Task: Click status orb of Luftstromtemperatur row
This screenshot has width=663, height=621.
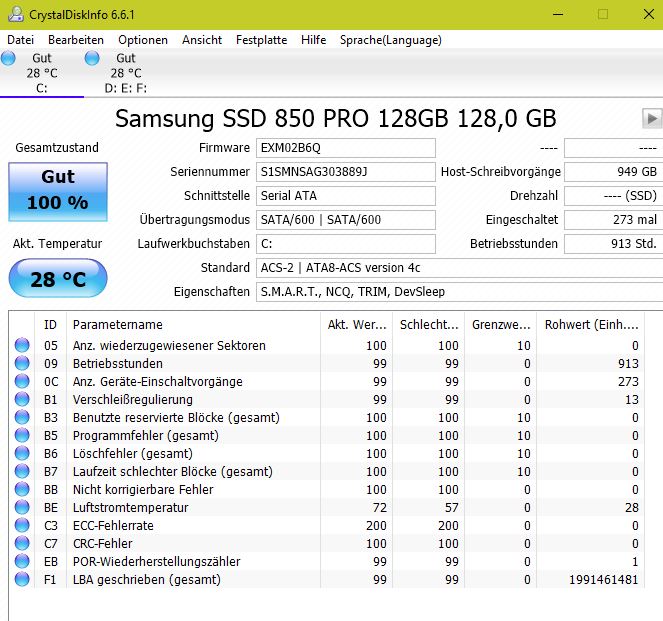Action: 22,507
